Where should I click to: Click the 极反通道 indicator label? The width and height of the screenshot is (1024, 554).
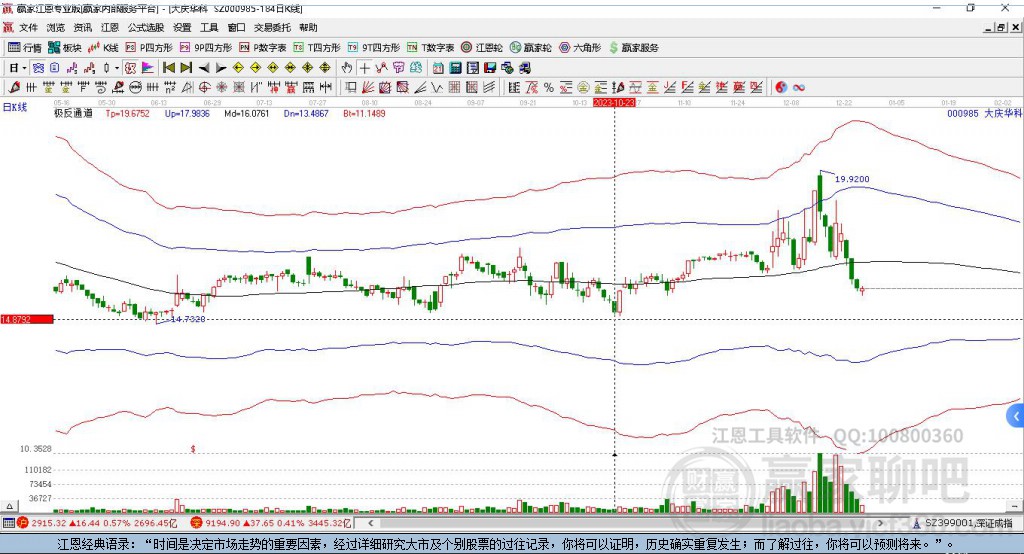coord(73,113)
